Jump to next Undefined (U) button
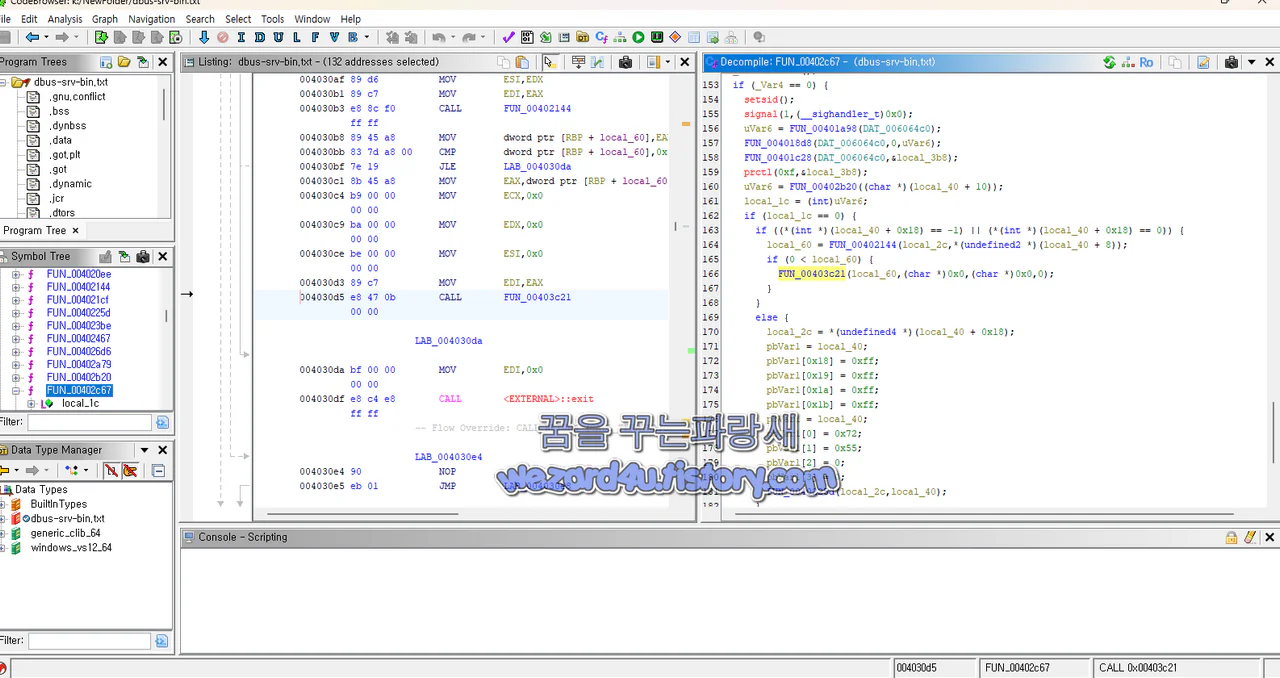1280x678 pixels. tap(277, 37)
